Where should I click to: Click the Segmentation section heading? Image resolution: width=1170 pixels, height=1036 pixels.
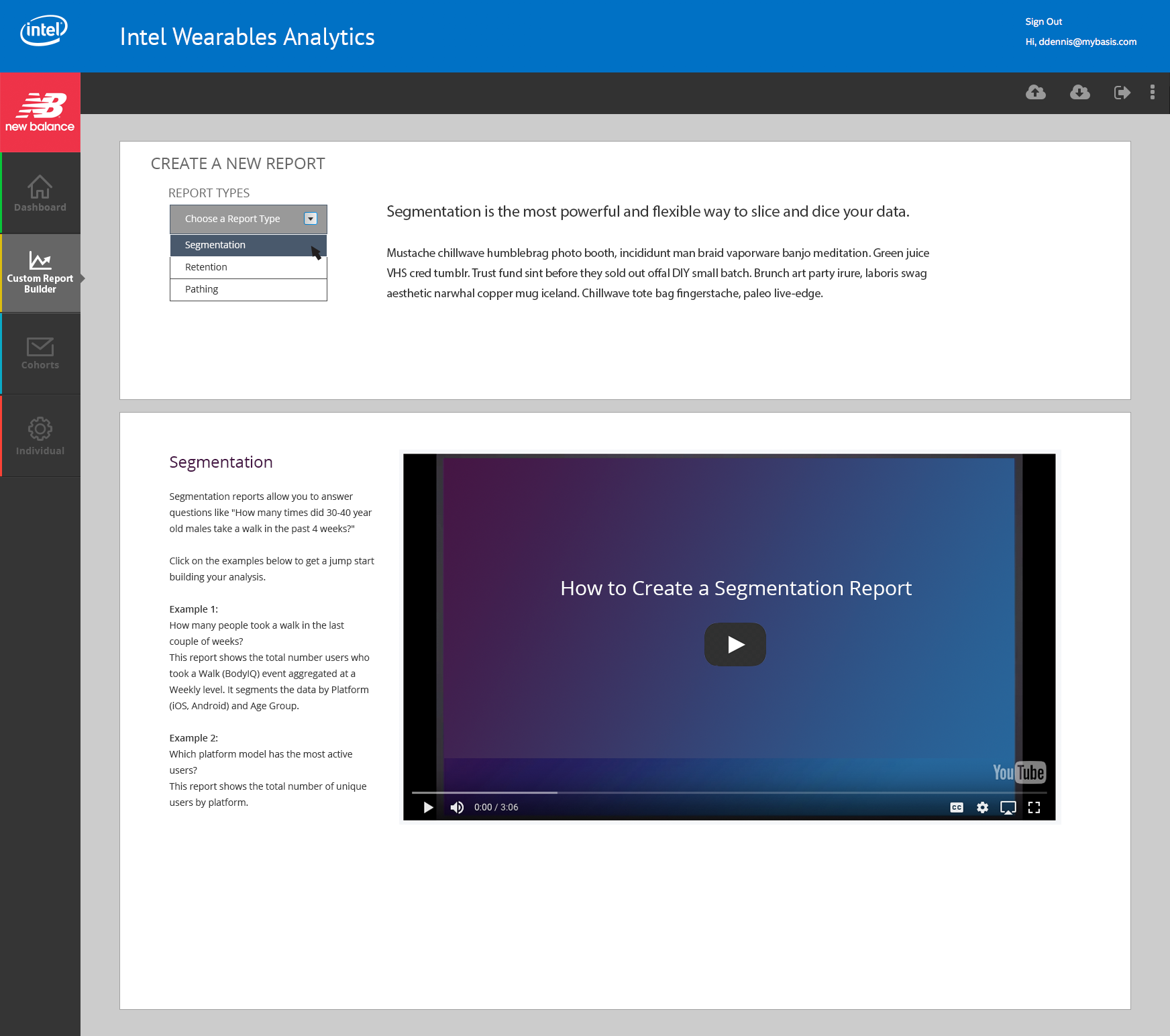tap(221, 462)
